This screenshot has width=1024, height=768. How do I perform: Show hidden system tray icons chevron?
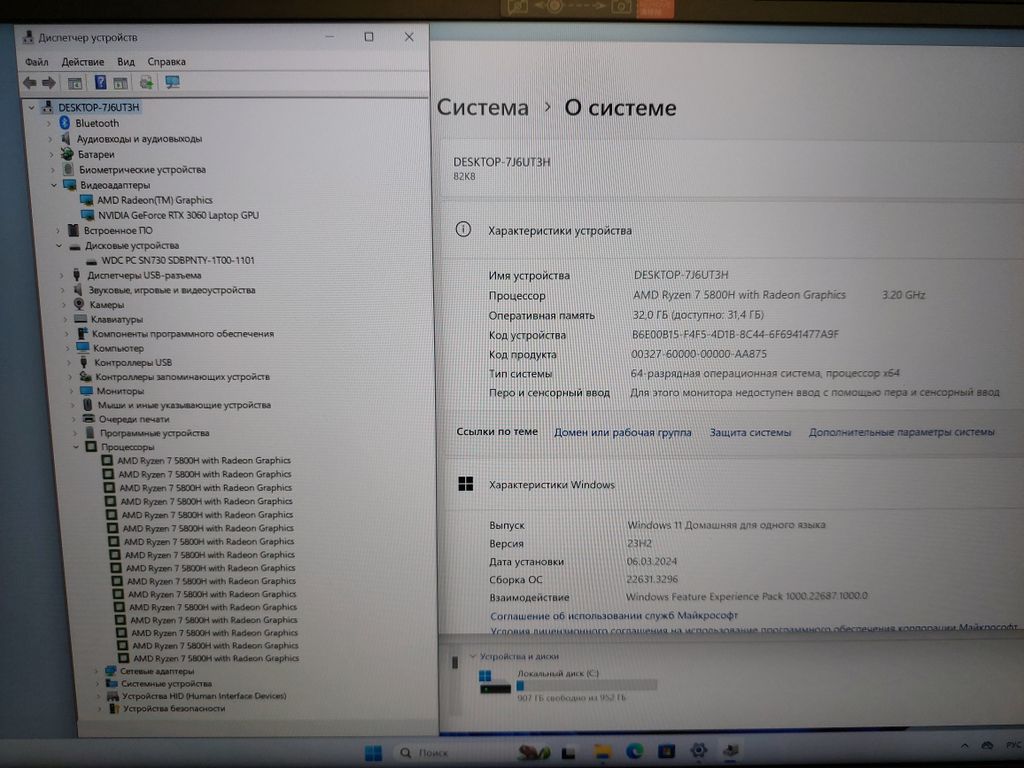(x=965, y=746)
